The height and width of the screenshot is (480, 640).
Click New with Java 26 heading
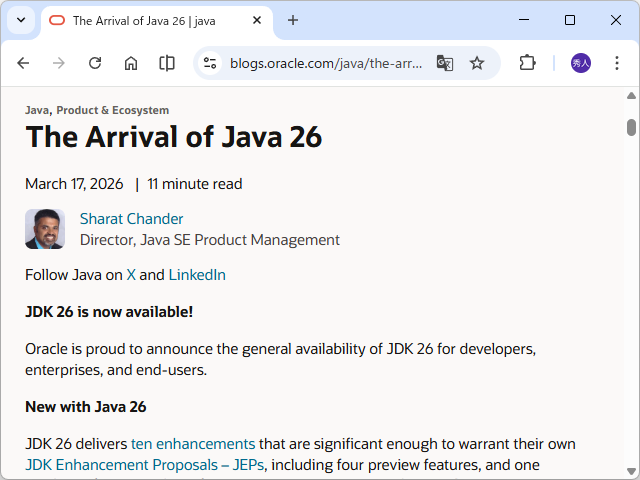86,407
